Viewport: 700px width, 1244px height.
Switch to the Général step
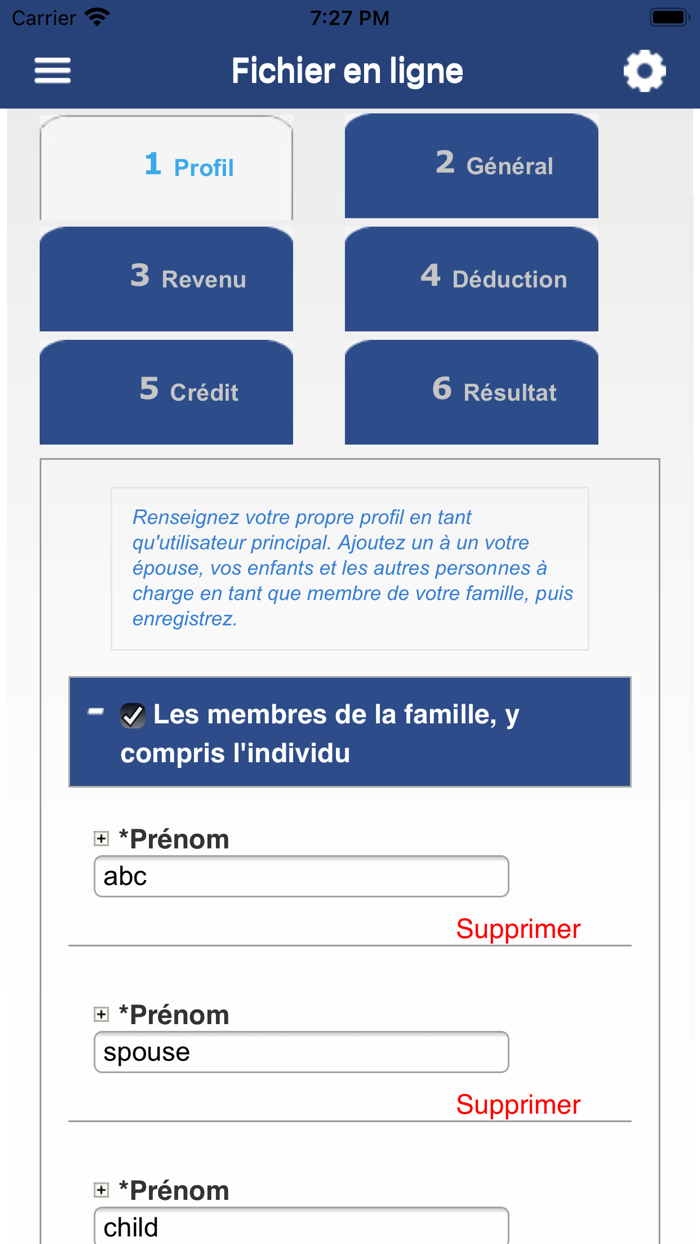tap(470, 166)
